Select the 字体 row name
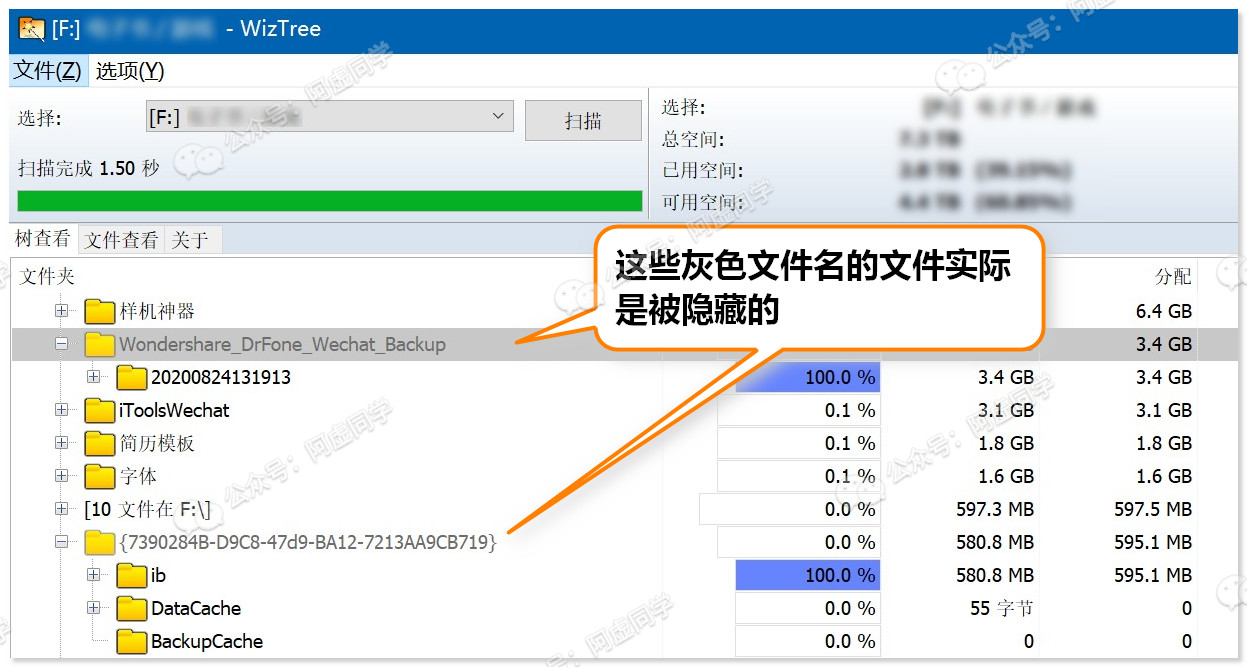The height and width of the screenshot is (667, 1247). (x=139, y=477)
